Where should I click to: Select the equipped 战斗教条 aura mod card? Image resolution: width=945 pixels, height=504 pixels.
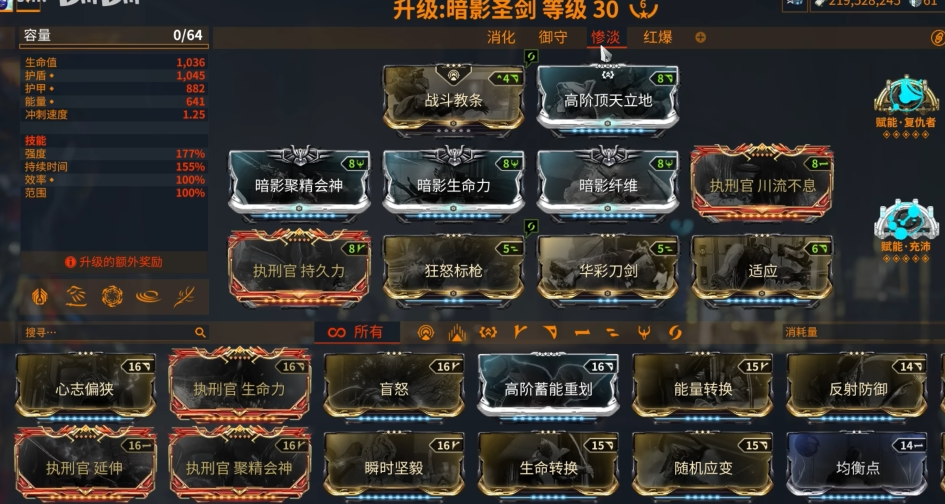tap(453, 99)
